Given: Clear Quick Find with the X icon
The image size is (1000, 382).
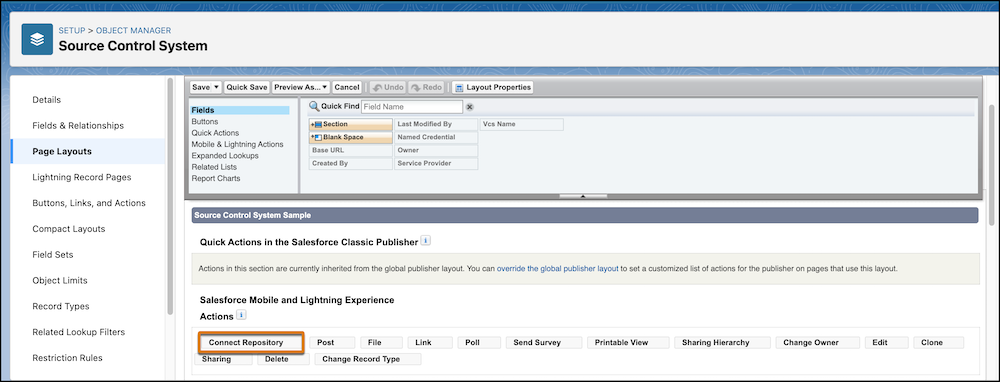Looking at the screenshot, I should click(470, 107).
